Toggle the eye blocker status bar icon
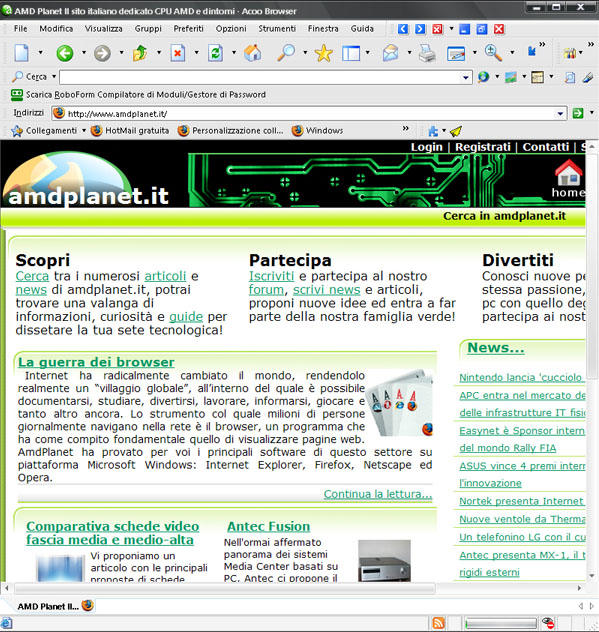 [548, 623]
